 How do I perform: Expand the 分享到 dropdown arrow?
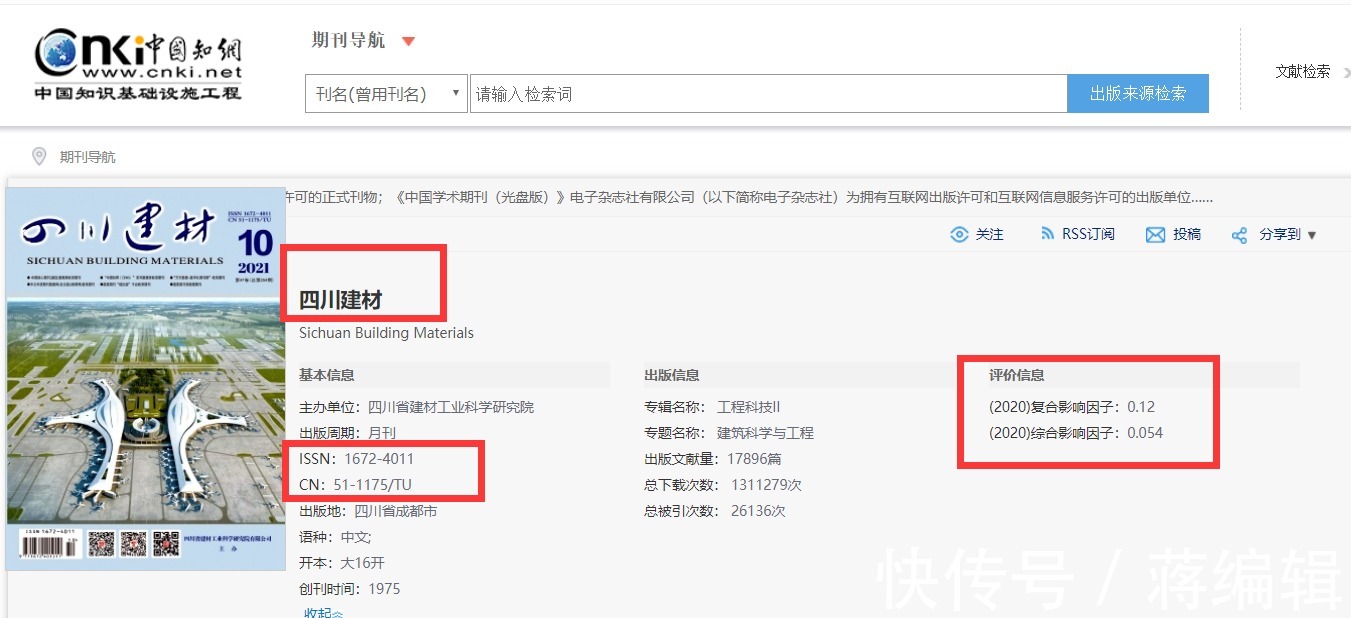pos(1312,235)
